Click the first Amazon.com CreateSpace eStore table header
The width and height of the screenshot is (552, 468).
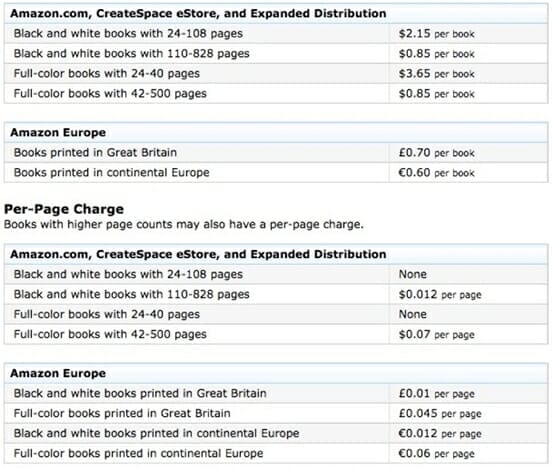tap(276, 14)
